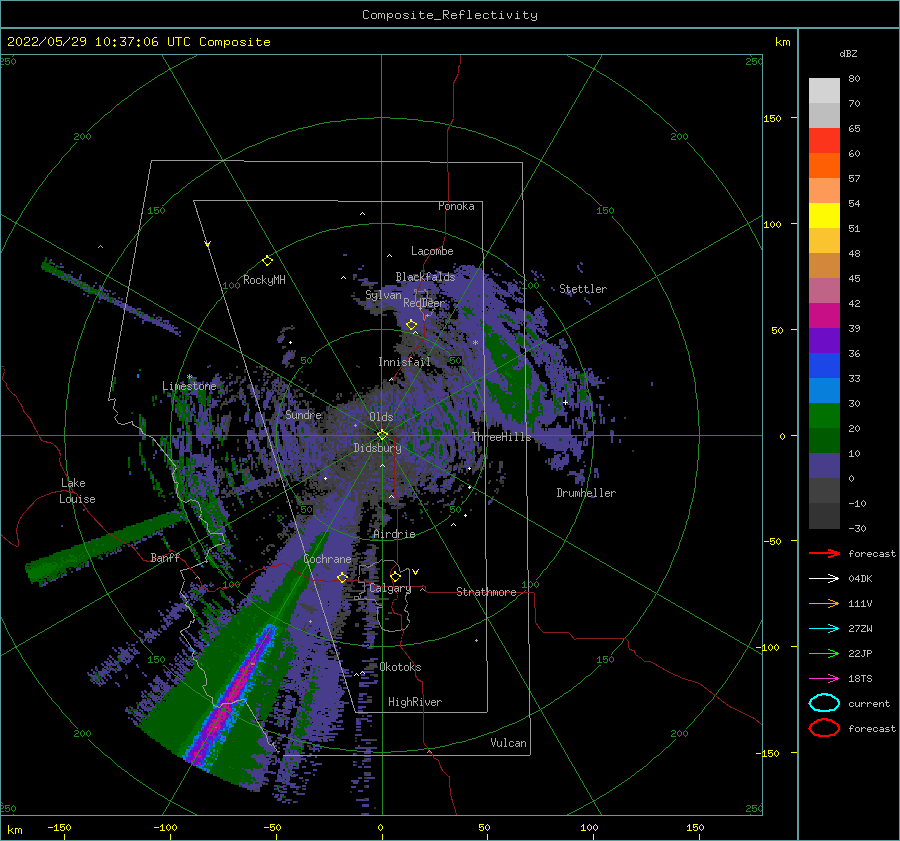Select the bright green 20-30 dBZ swatch
Image resolution: width=900 pixels, height=841 pixels.
824,416
